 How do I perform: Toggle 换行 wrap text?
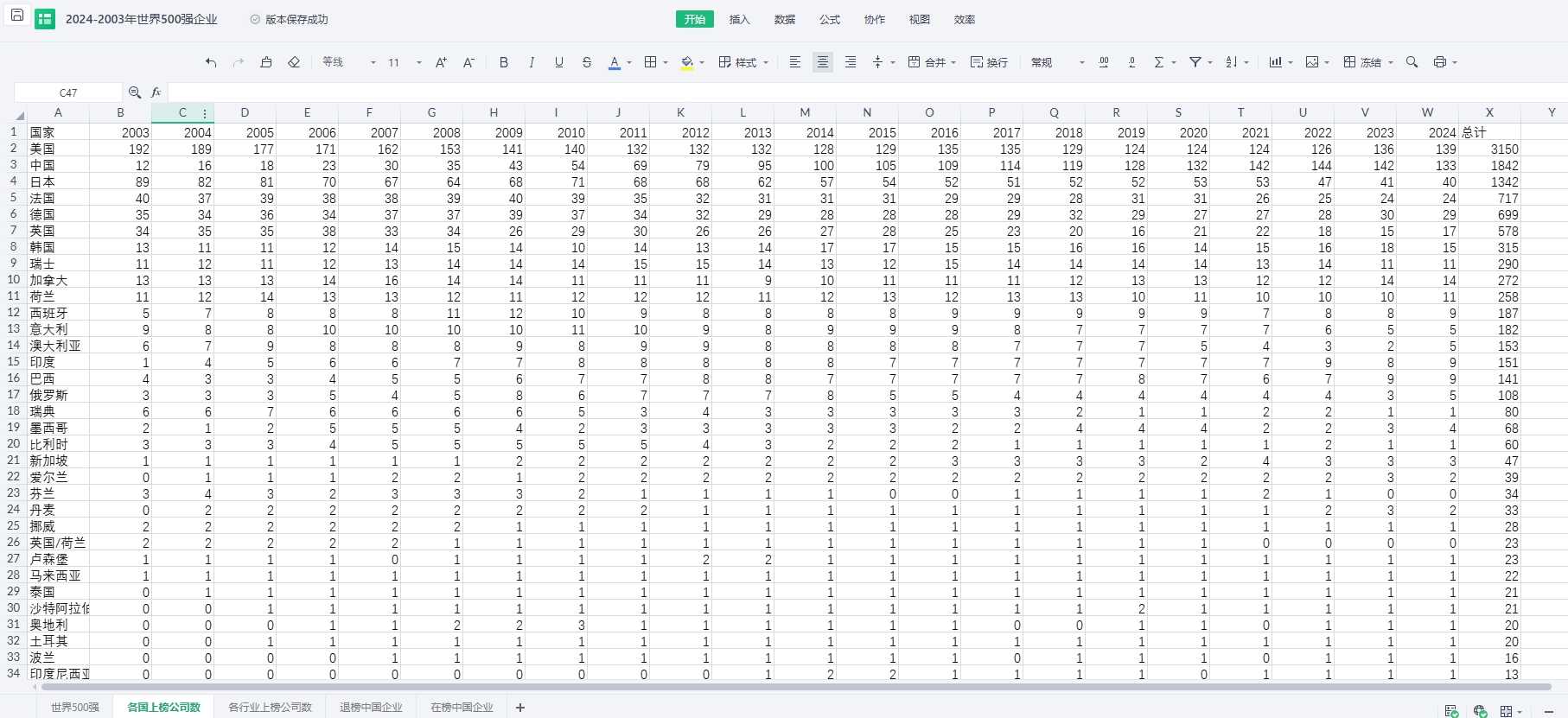point(989,62)
